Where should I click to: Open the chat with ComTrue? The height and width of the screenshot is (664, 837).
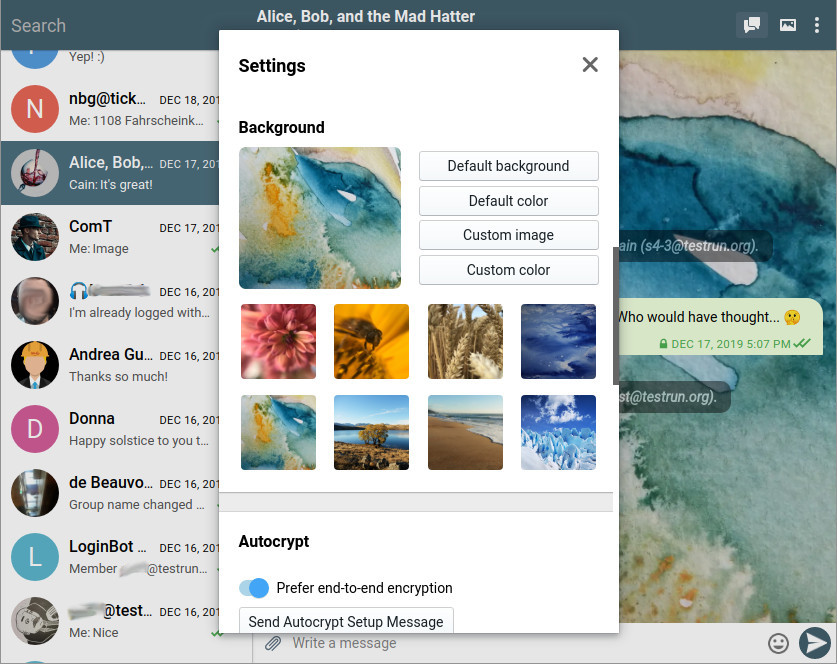click(110, 237)
